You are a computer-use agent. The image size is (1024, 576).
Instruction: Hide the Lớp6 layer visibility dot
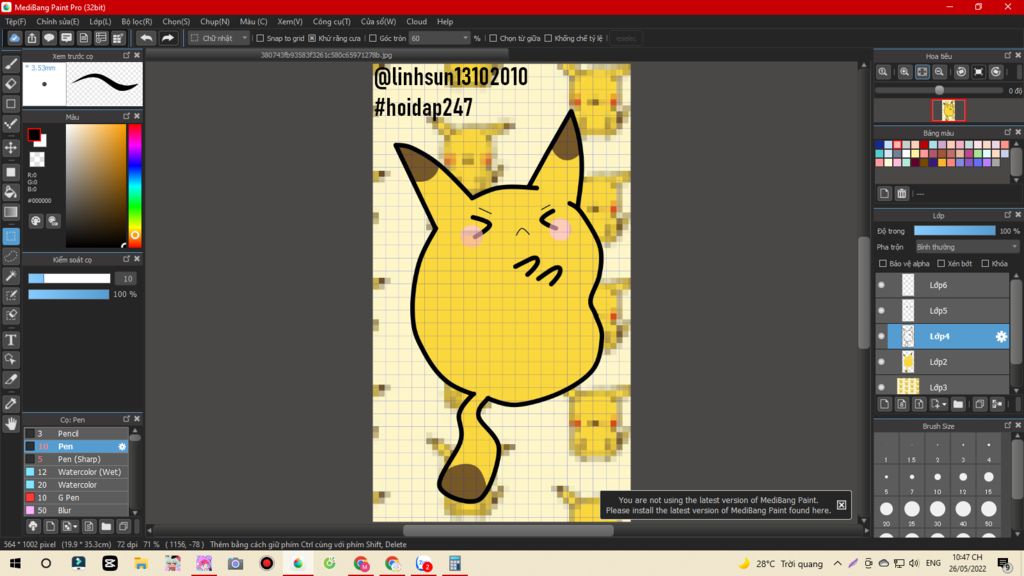pyautogui.click(x=882, y=285)
